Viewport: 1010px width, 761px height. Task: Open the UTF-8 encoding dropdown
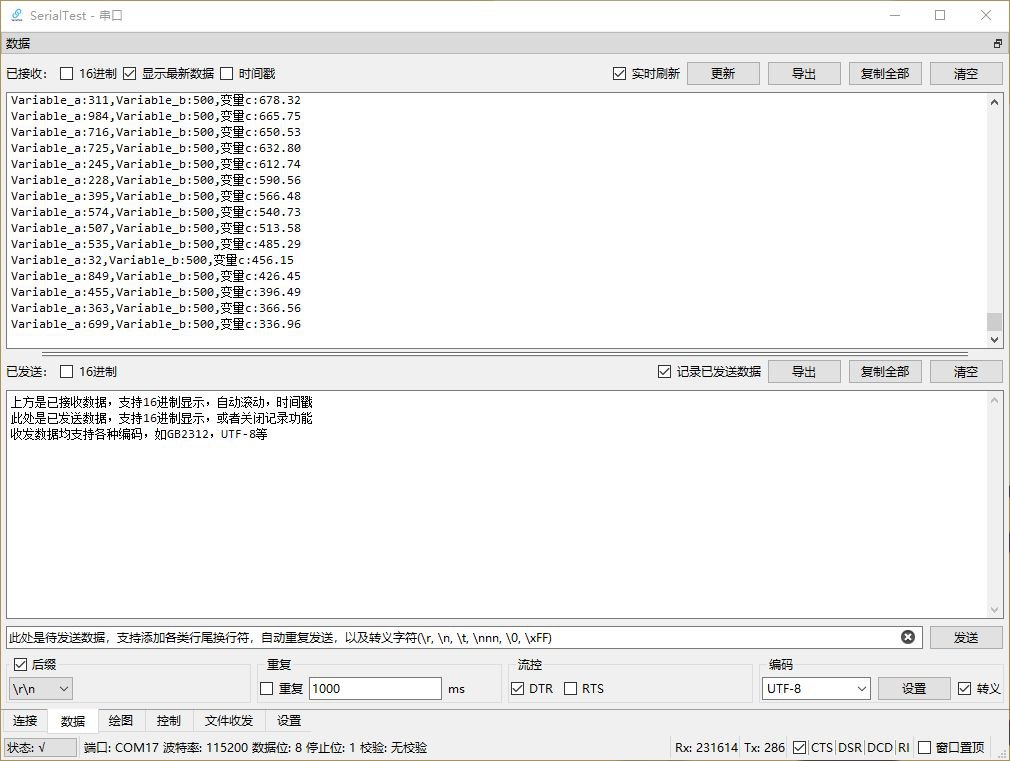815,688
